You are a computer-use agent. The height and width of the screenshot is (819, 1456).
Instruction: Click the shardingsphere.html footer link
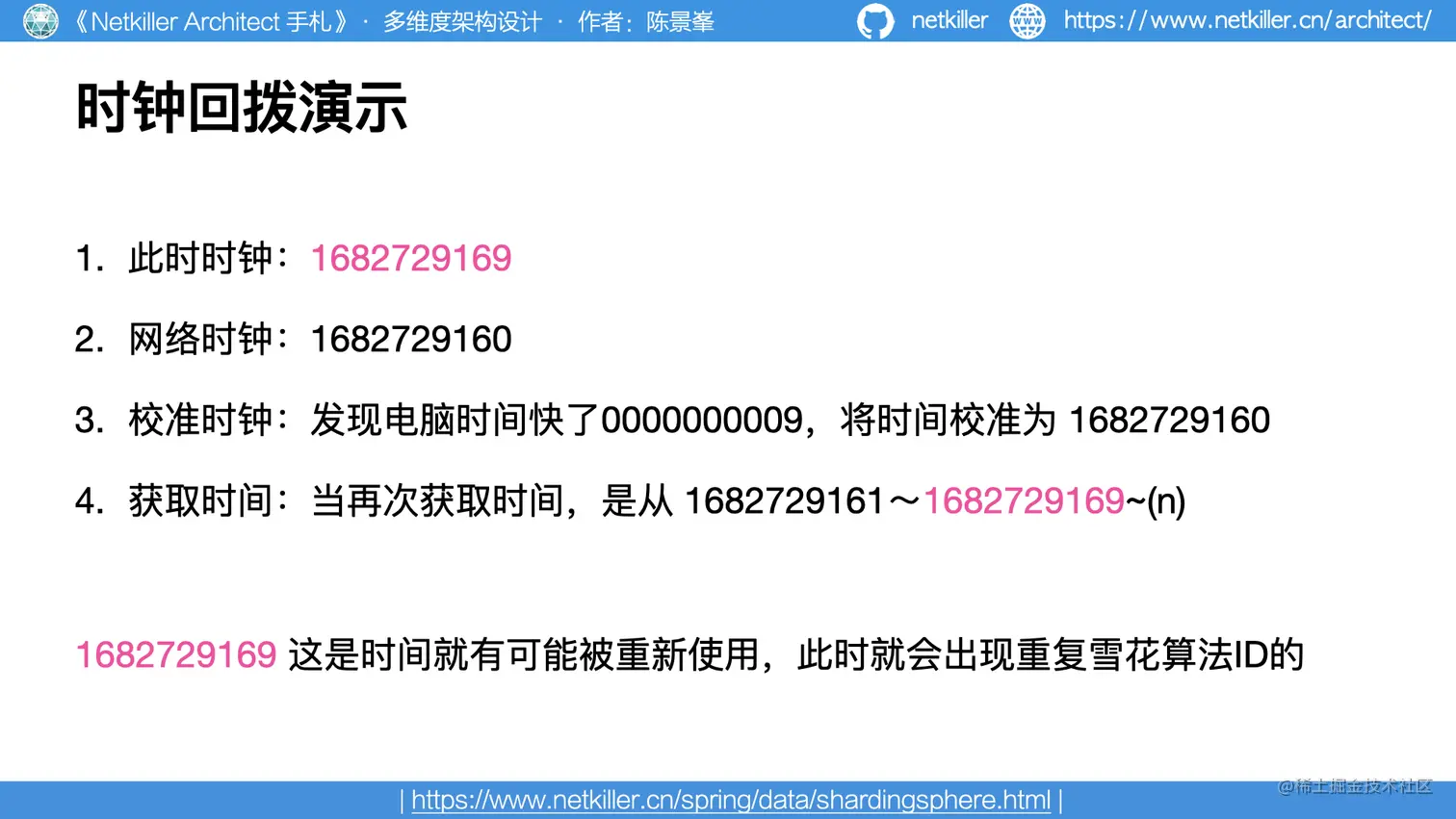[730, 800]
